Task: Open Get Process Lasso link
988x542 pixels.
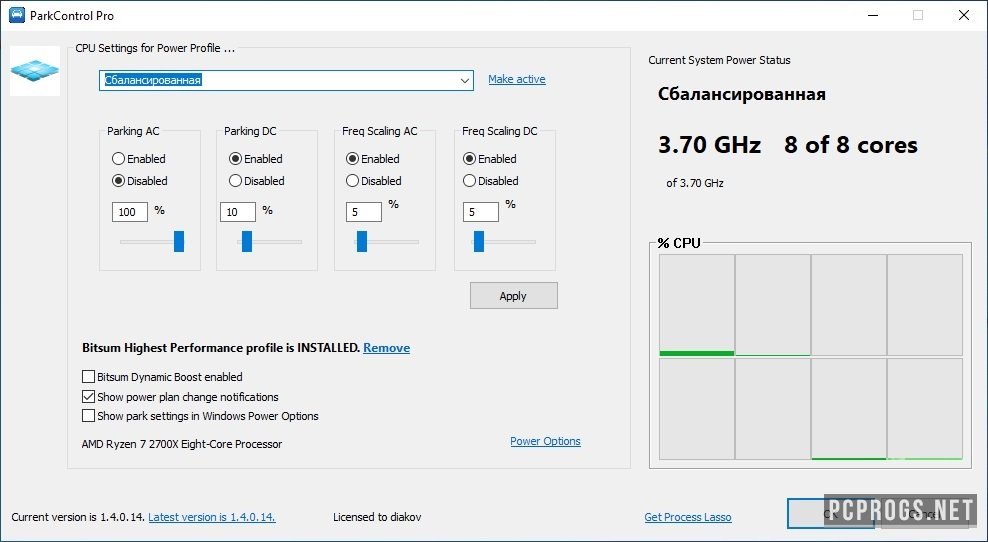Action: 687,517
